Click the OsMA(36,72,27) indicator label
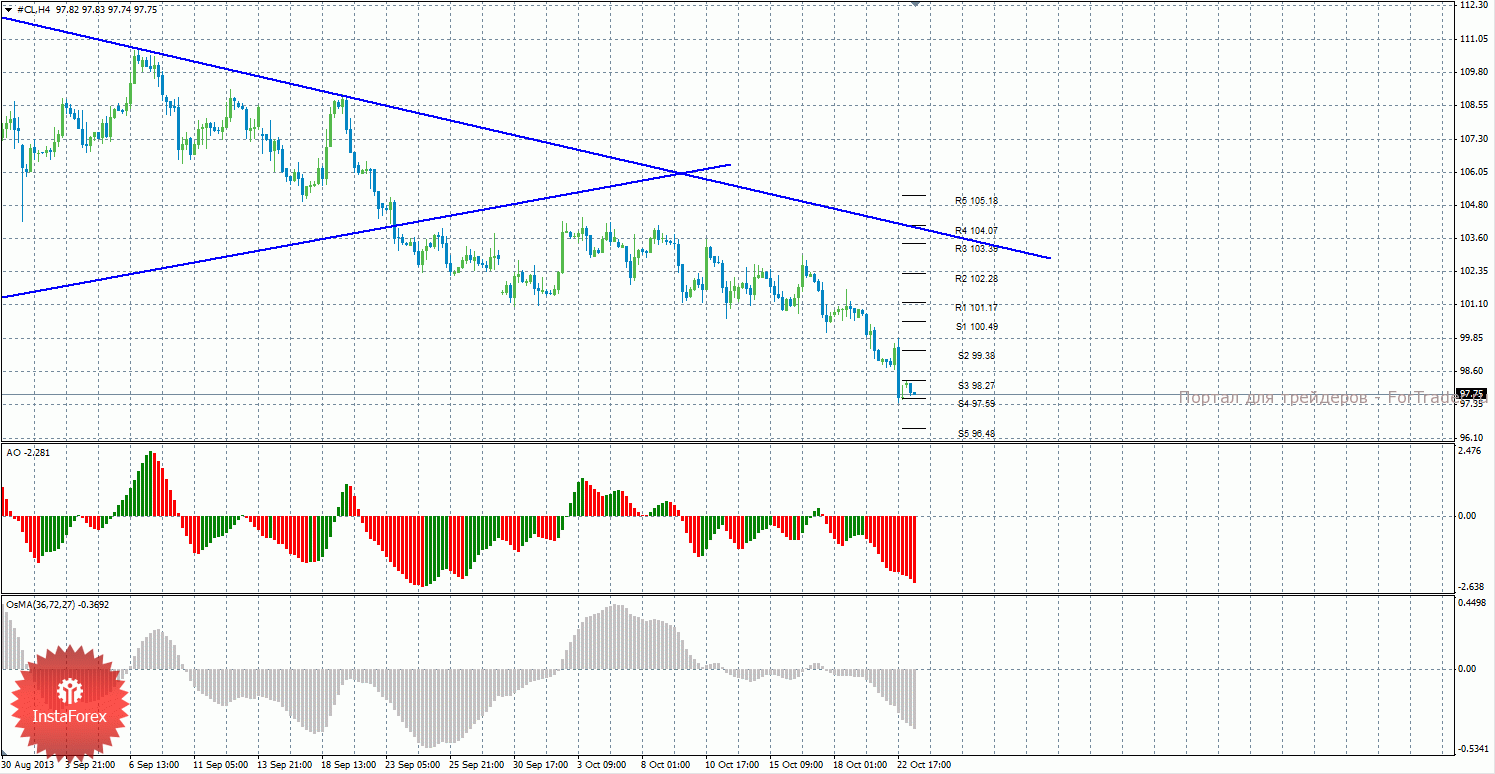This screenshot has width=1495, height=774. click(57, 604)
